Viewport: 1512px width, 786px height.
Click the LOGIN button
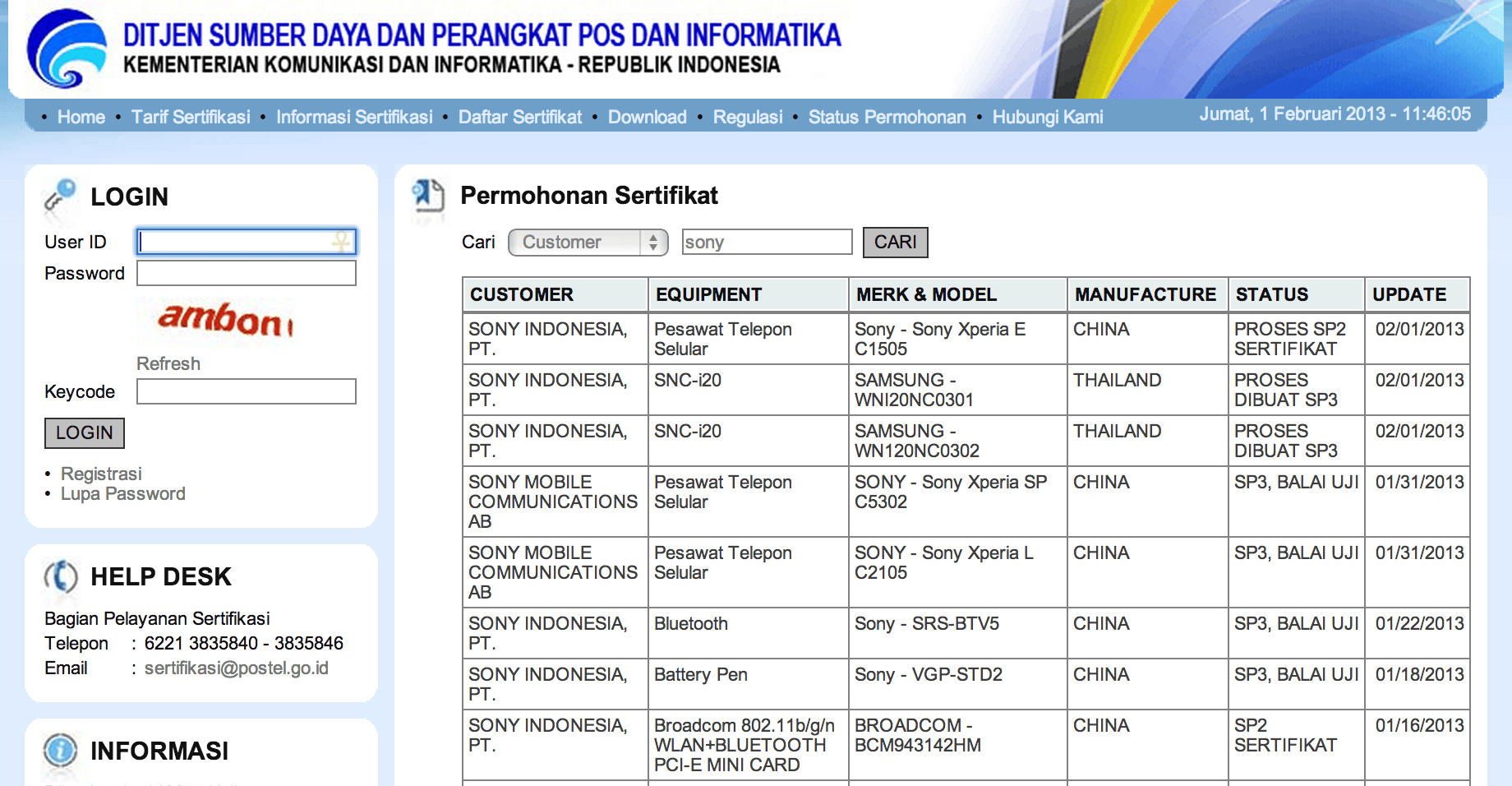(85, 433)
